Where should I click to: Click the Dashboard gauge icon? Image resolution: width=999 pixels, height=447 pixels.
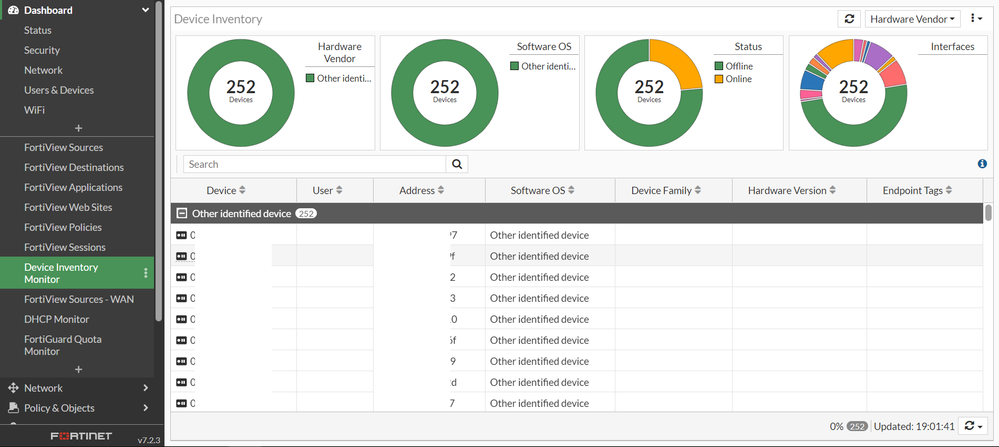pos(13,10)
